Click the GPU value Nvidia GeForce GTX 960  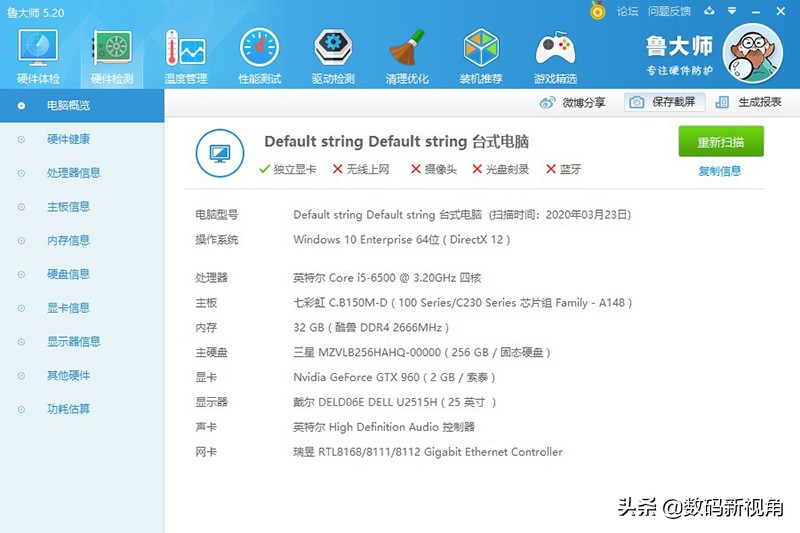pos(394,377)
